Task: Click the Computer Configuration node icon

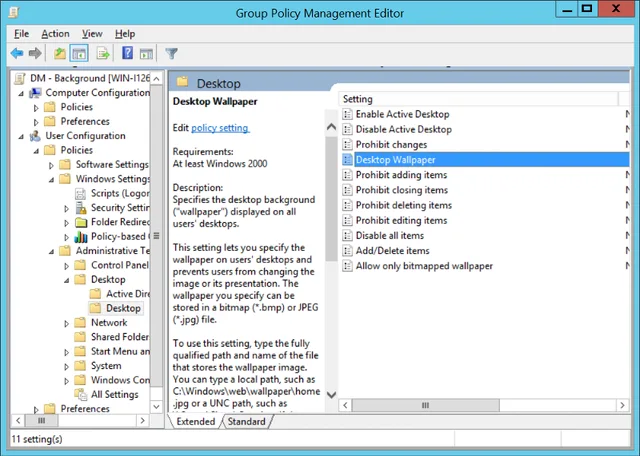Action: [x=36, y=93]
